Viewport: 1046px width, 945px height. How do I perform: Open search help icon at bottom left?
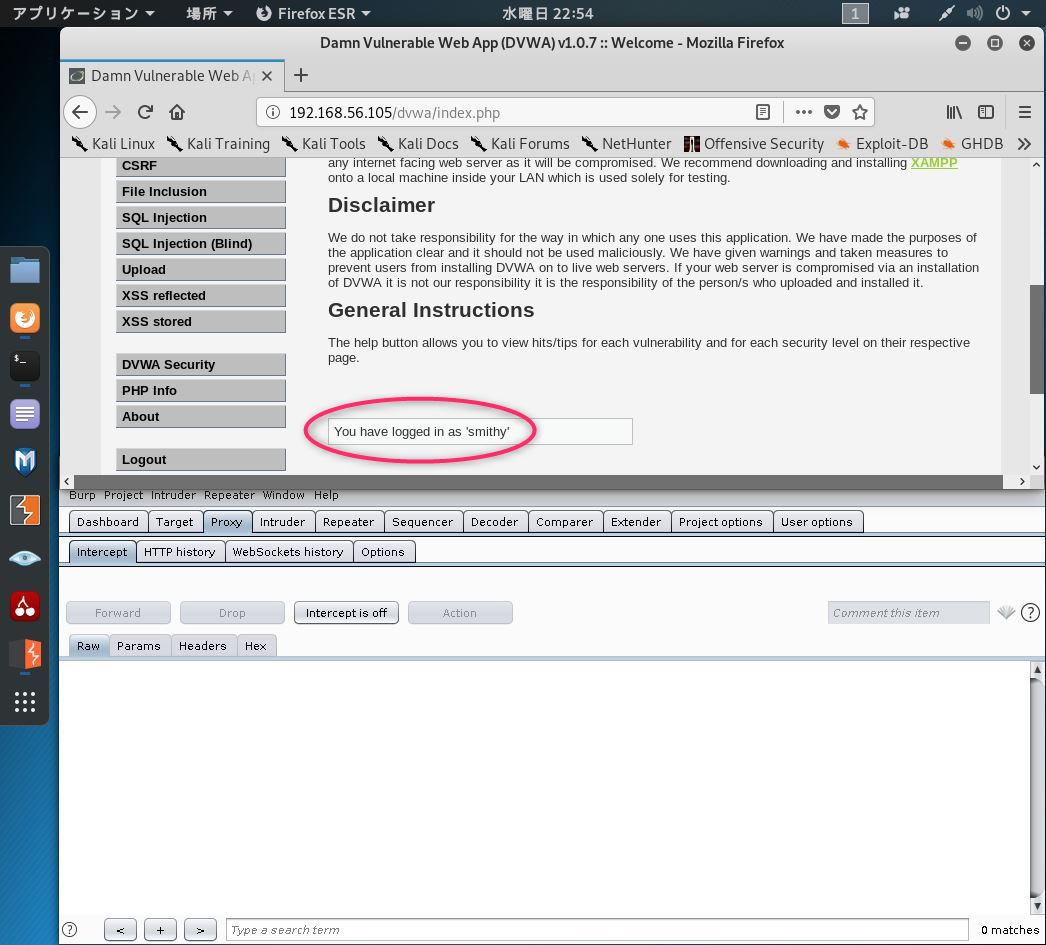[x=69, y=930]
